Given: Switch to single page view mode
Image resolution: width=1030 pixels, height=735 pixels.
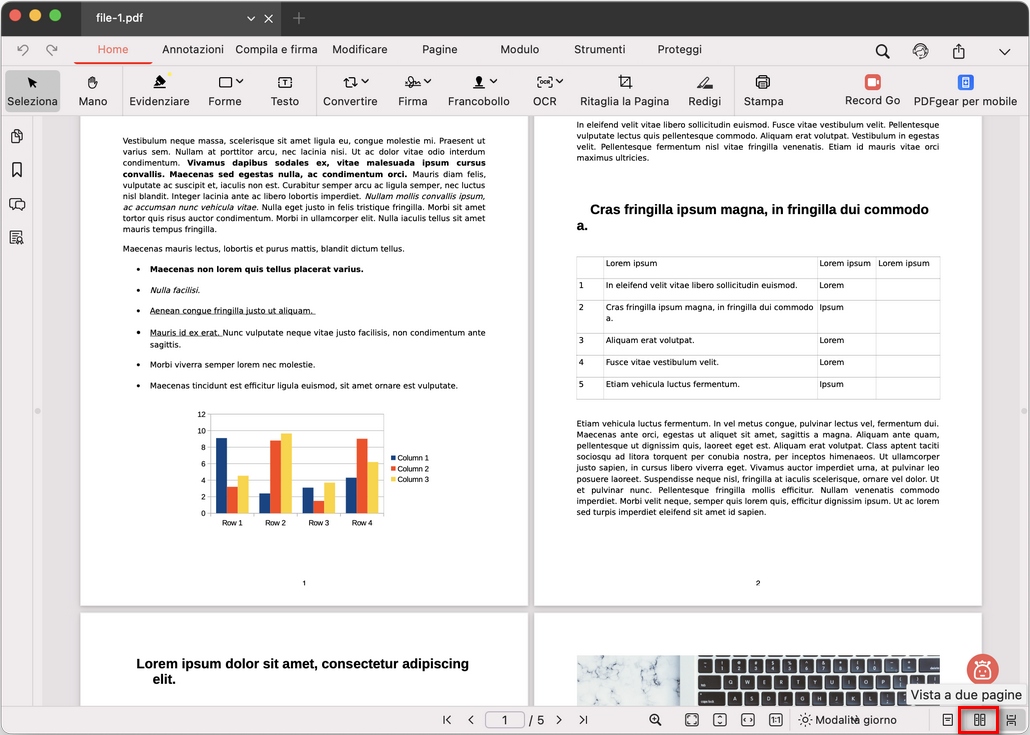Looking at the screenshot, I should coord(946,719).
